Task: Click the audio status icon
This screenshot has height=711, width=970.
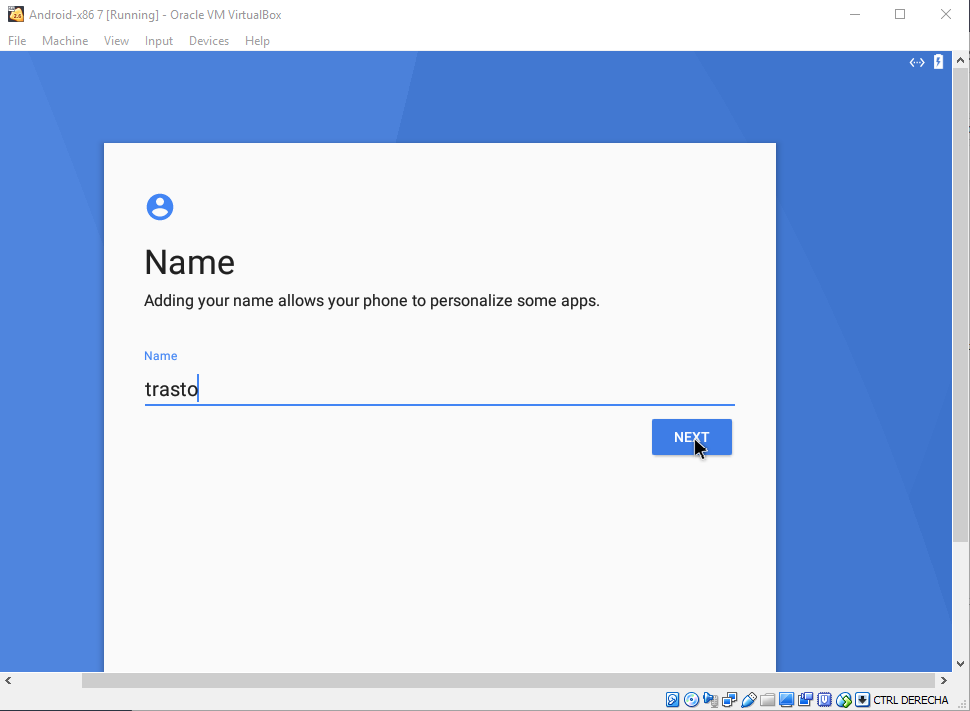Action: [711, 700]
